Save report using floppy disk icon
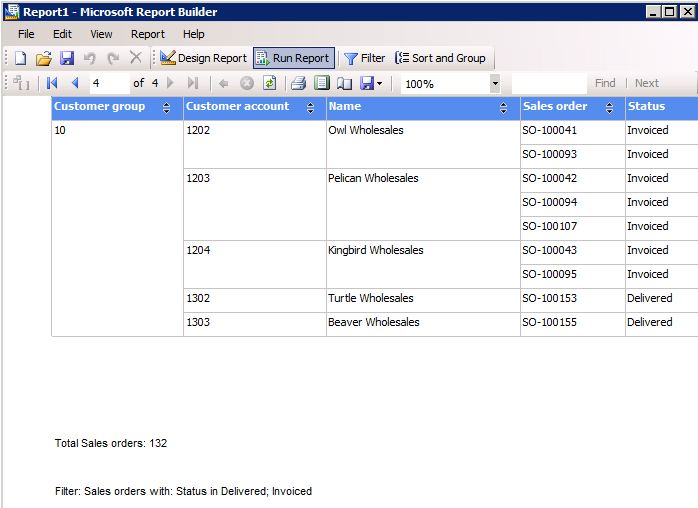The height and width of the screenshot is (508, 698). 67,58
